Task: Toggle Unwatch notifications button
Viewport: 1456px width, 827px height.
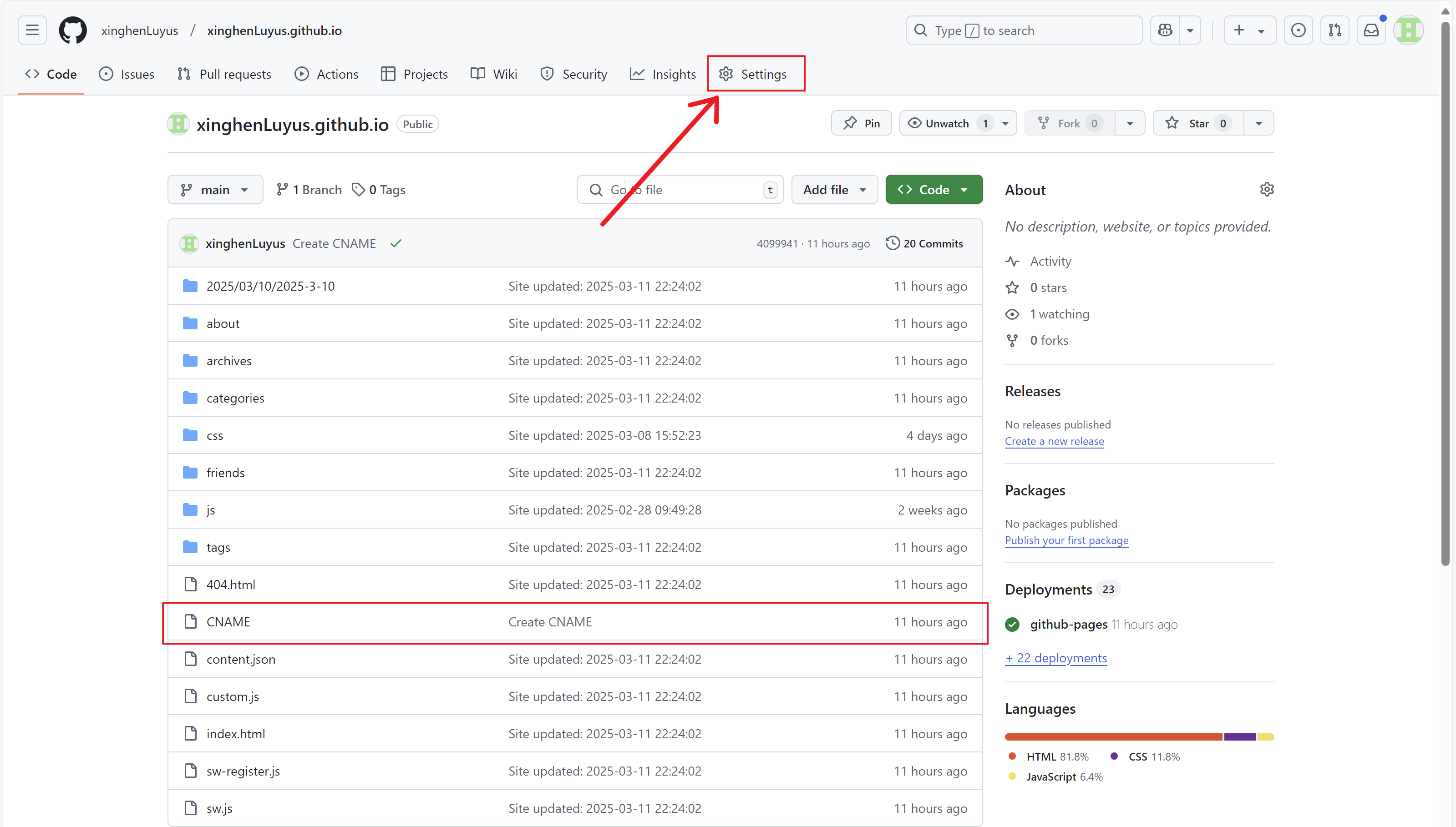Action: (947, 123)
